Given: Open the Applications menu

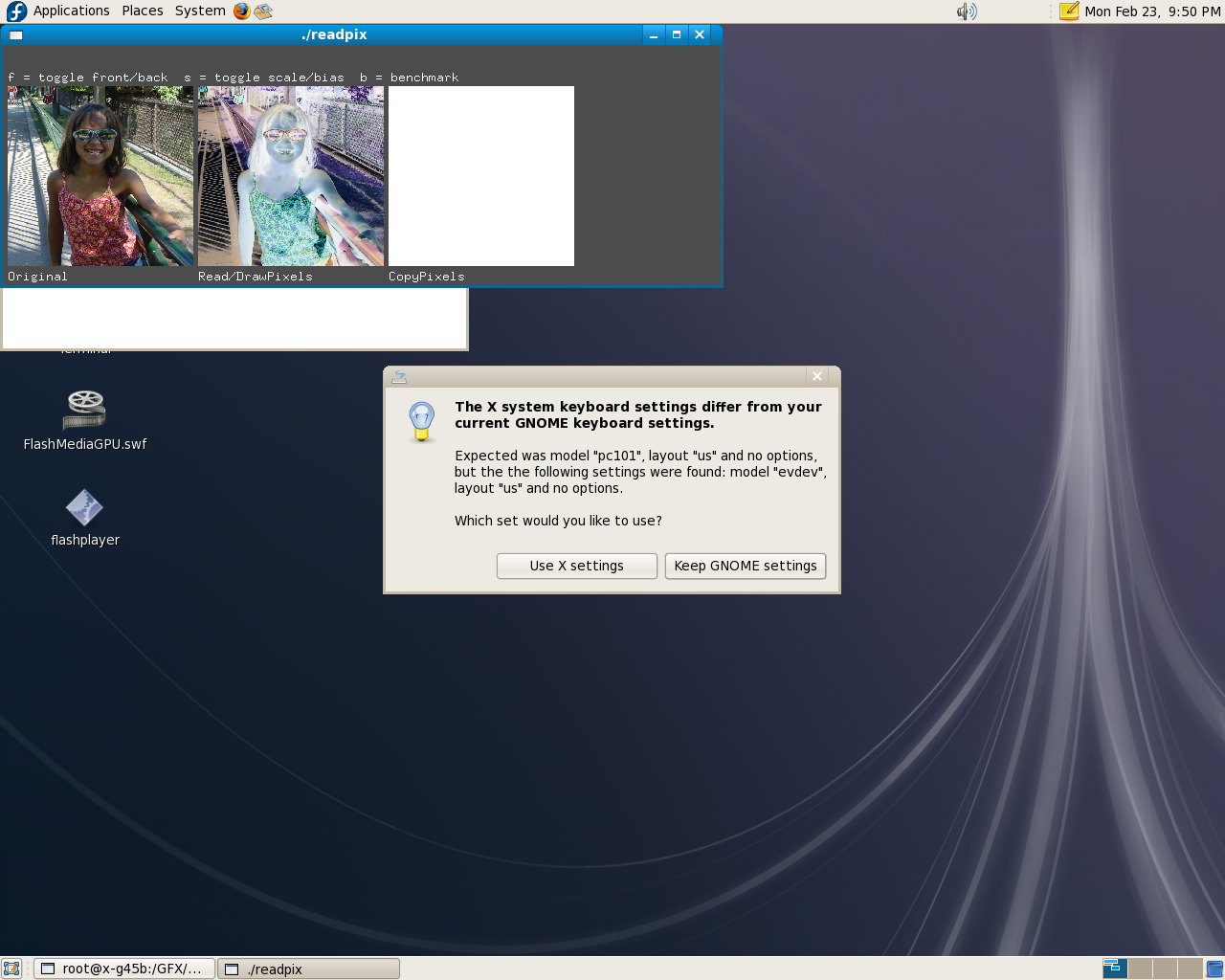Looking at the screenshot, I should click(x=71, y=11).
